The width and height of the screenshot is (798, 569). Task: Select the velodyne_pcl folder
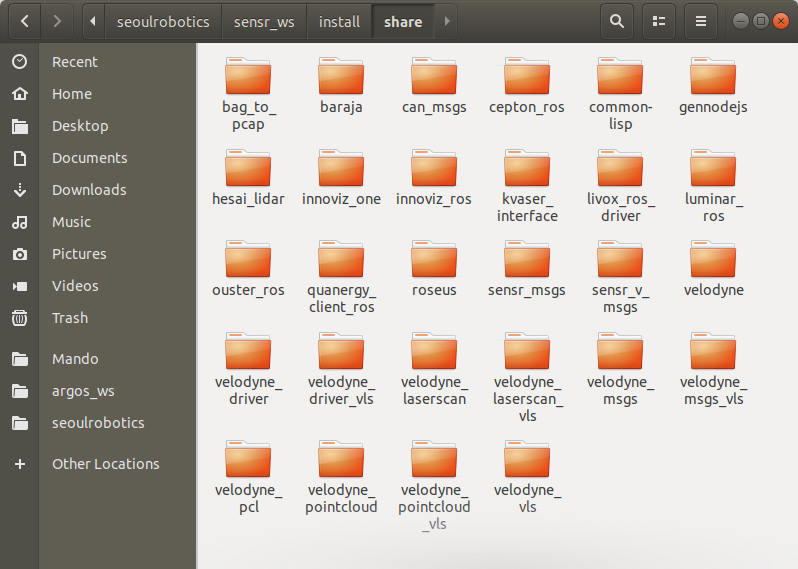point(248,477)
